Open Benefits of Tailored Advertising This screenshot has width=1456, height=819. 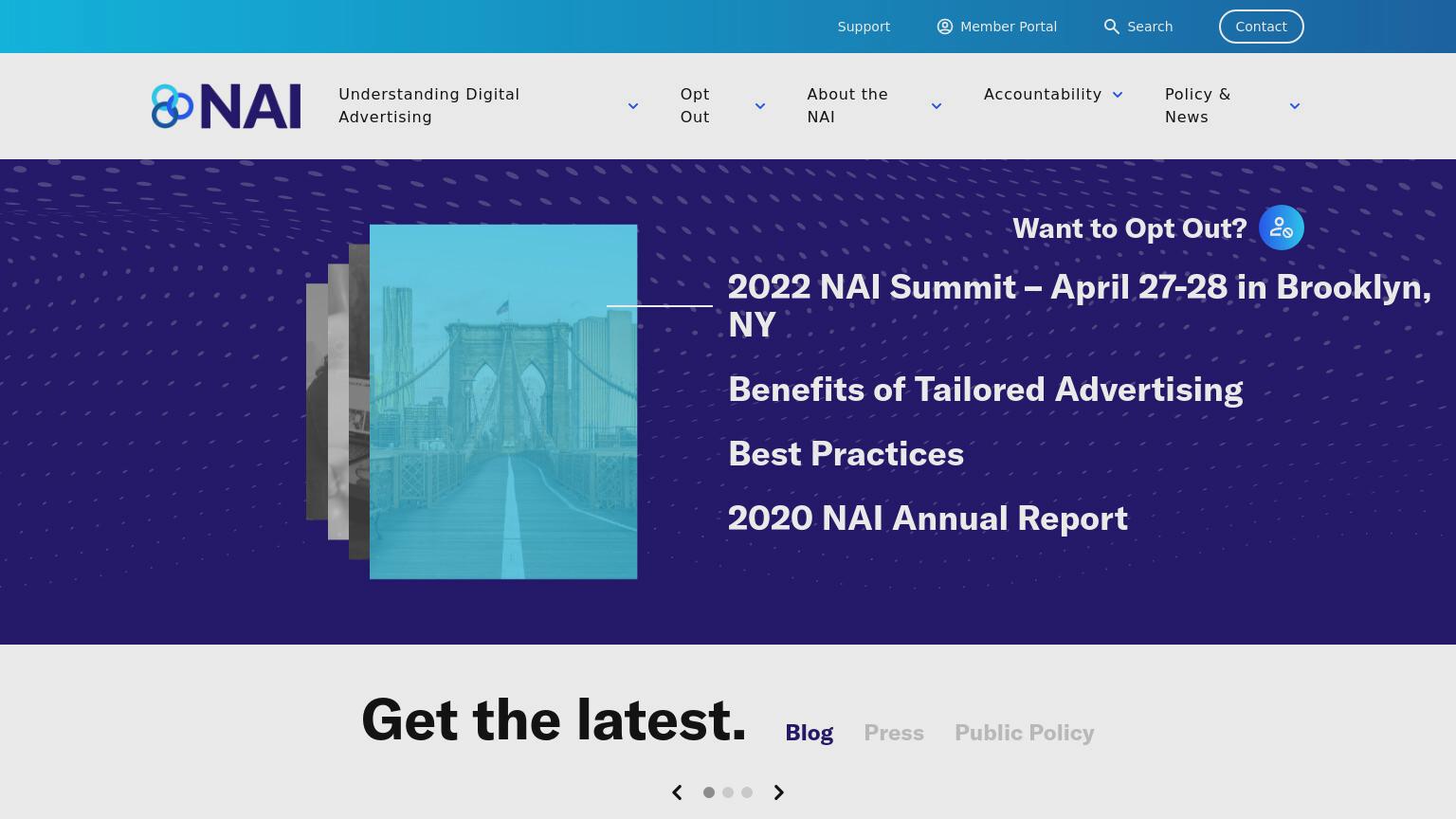coord(985,390)
